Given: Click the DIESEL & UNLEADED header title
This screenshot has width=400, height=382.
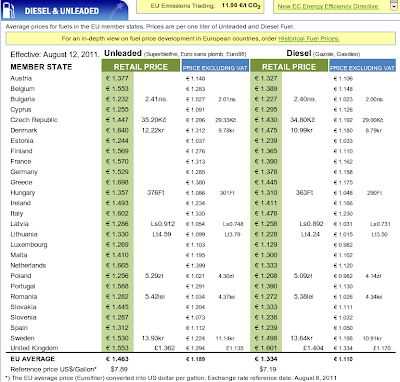Looking at the screenshot, I should point(62,11).
